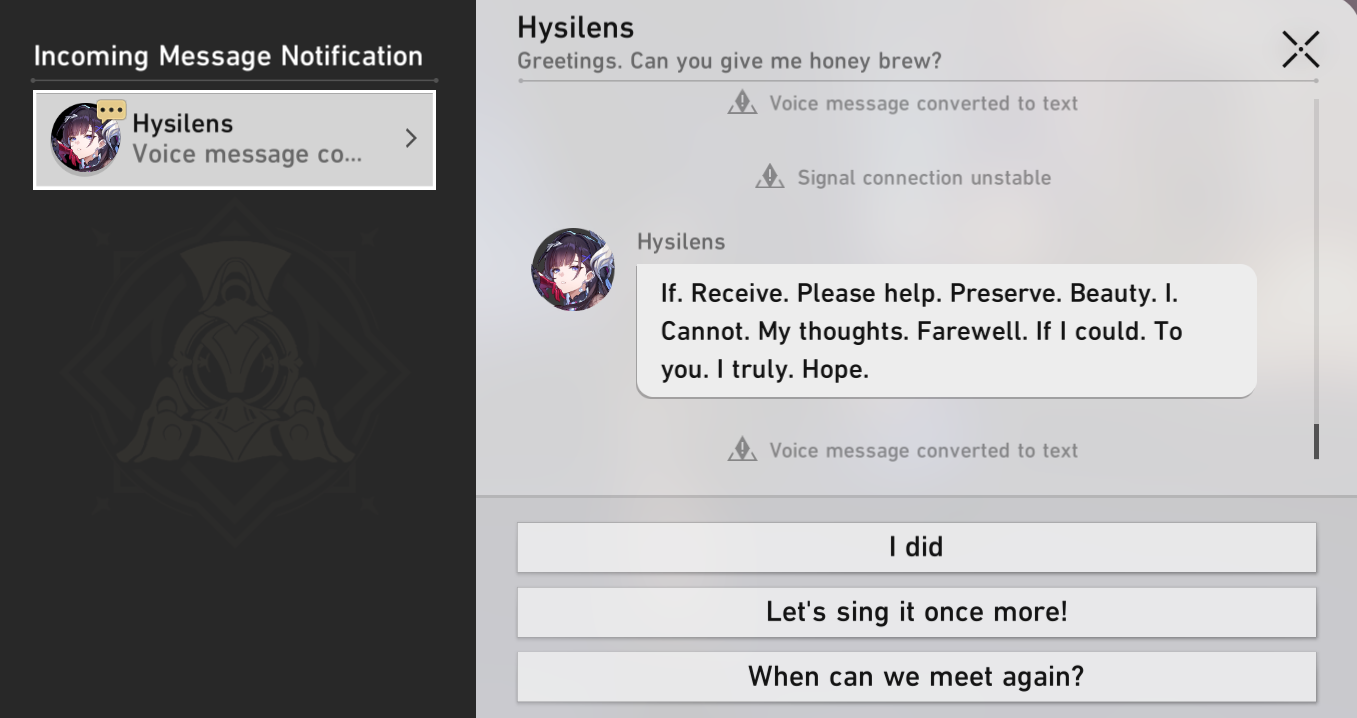Image resolution: width=1357 pixels, height=718 pixels.
Task: Choose reply 'Let's sing it once more!'
Action: [x=916, y=612]
